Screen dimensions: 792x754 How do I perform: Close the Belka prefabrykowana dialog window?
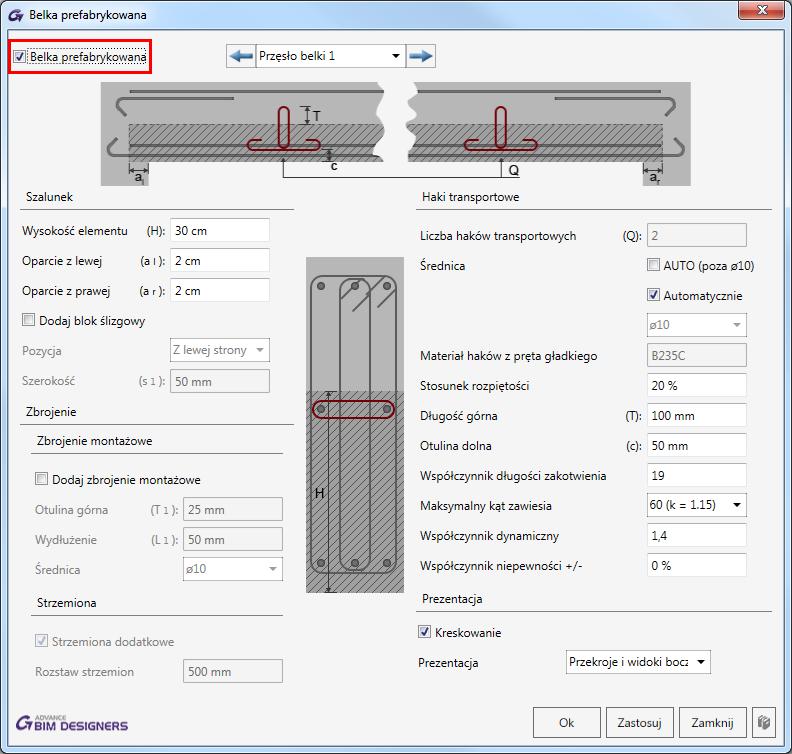(x=763, y=10)
